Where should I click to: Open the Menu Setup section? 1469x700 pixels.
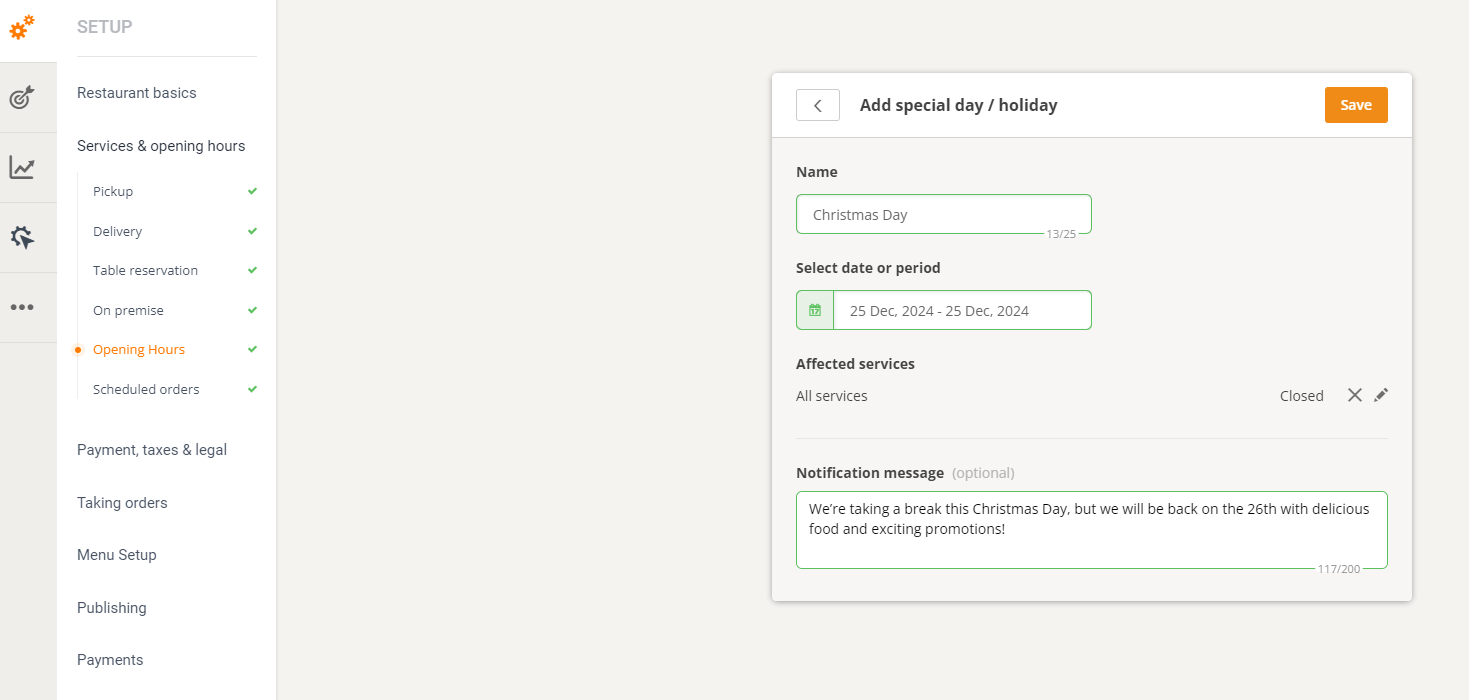coord(117,555)
